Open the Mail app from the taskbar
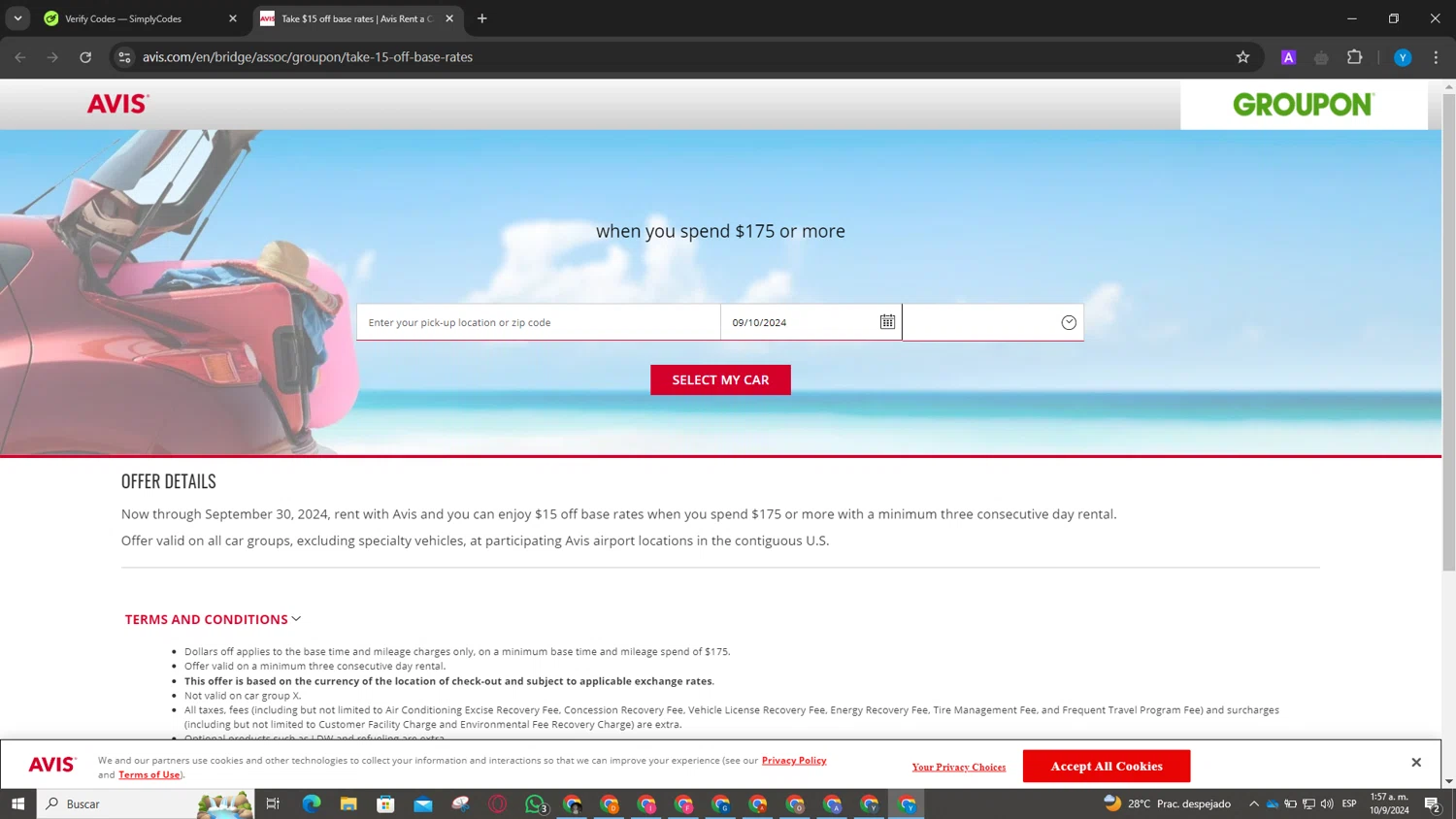This screenshot has width=1456, height=819. pos(423,803)
